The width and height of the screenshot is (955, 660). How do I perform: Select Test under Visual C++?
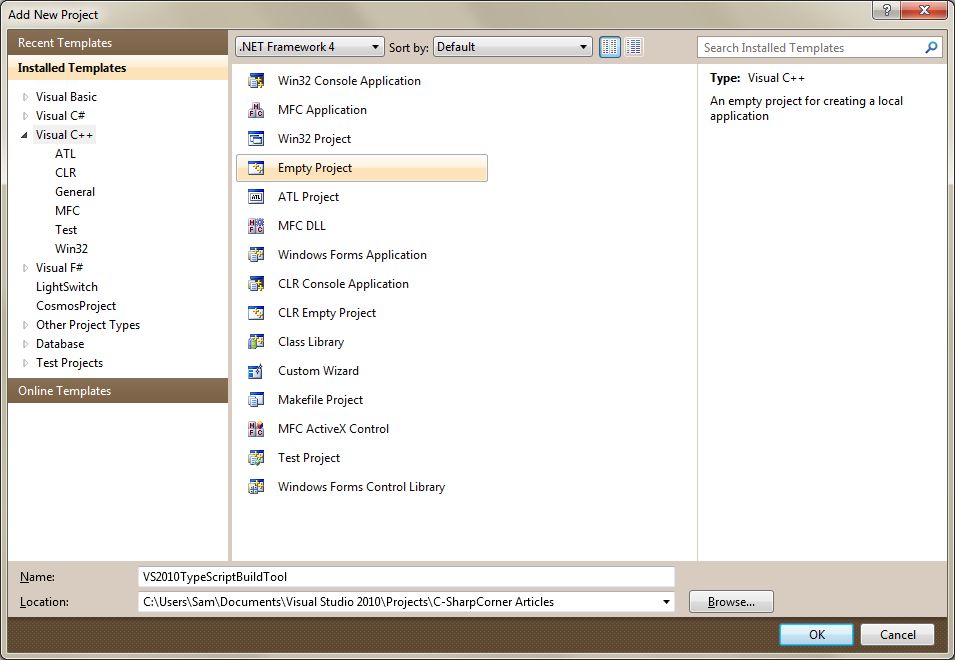pyautogui.click(x=66, y=230)
